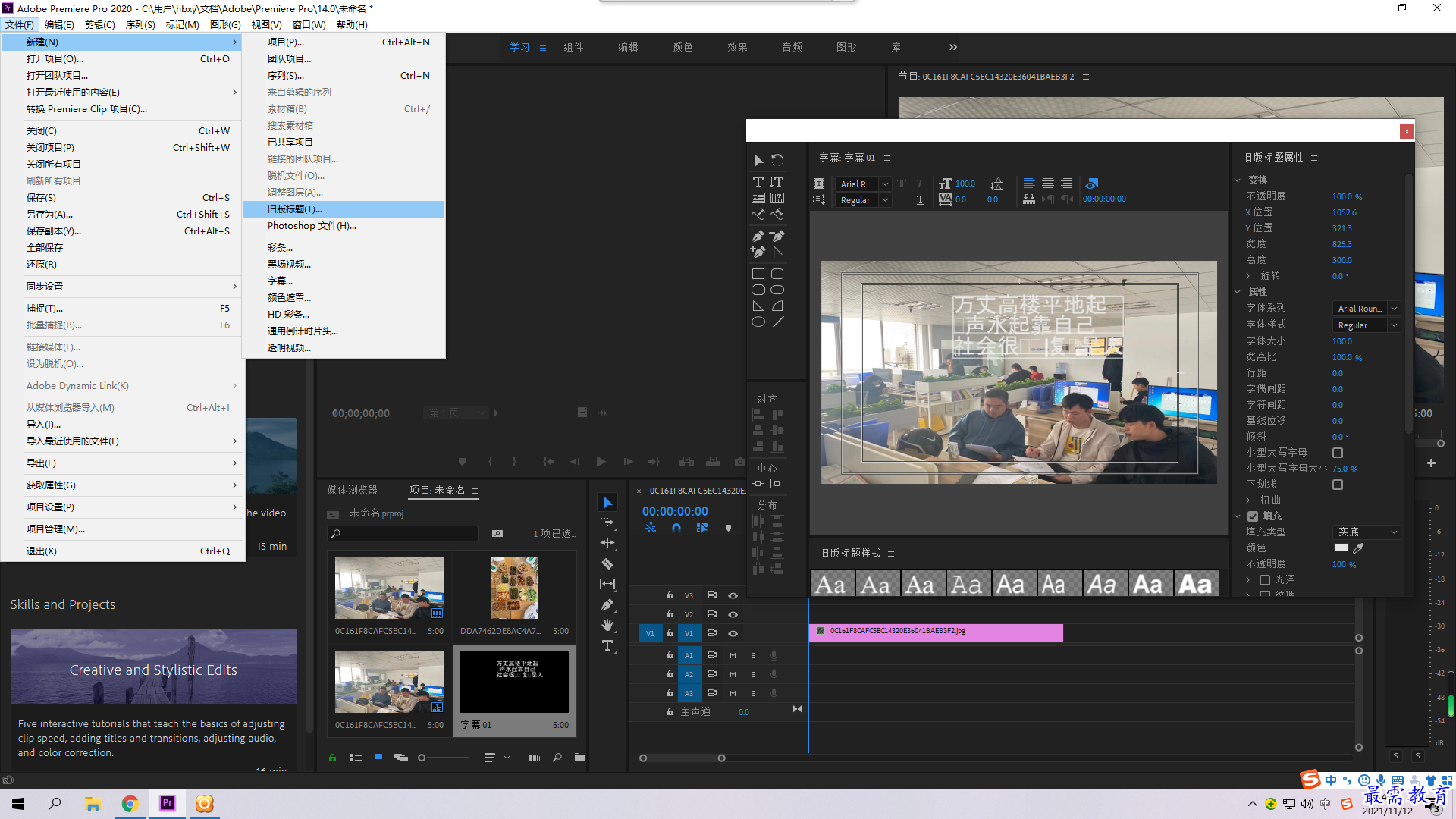Open Arial Roun... font family dropdown in properties
1456x819 pixels.
click(1367, 309)
